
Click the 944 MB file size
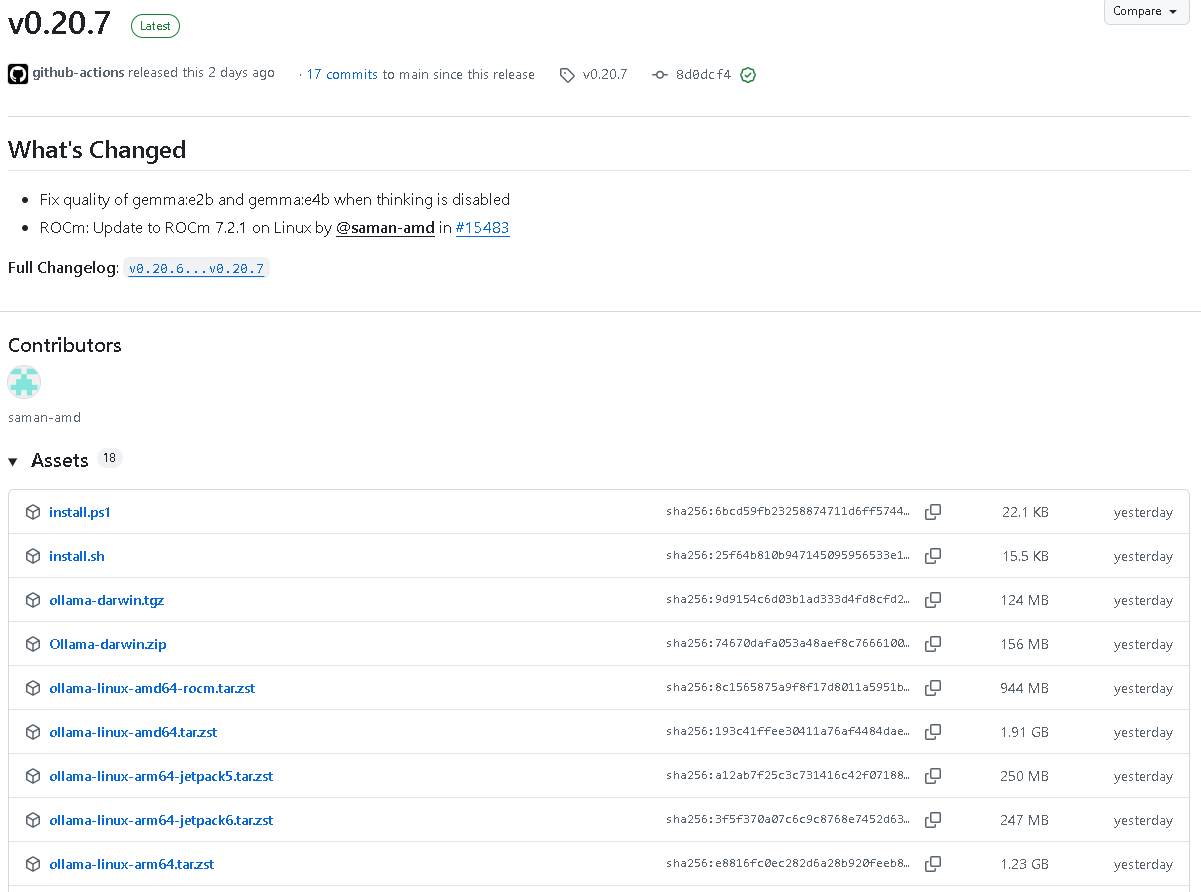point(1025,688)
